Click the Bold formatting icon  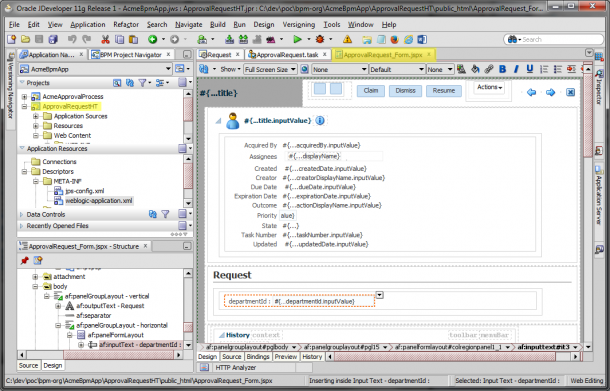coord(503,69)
